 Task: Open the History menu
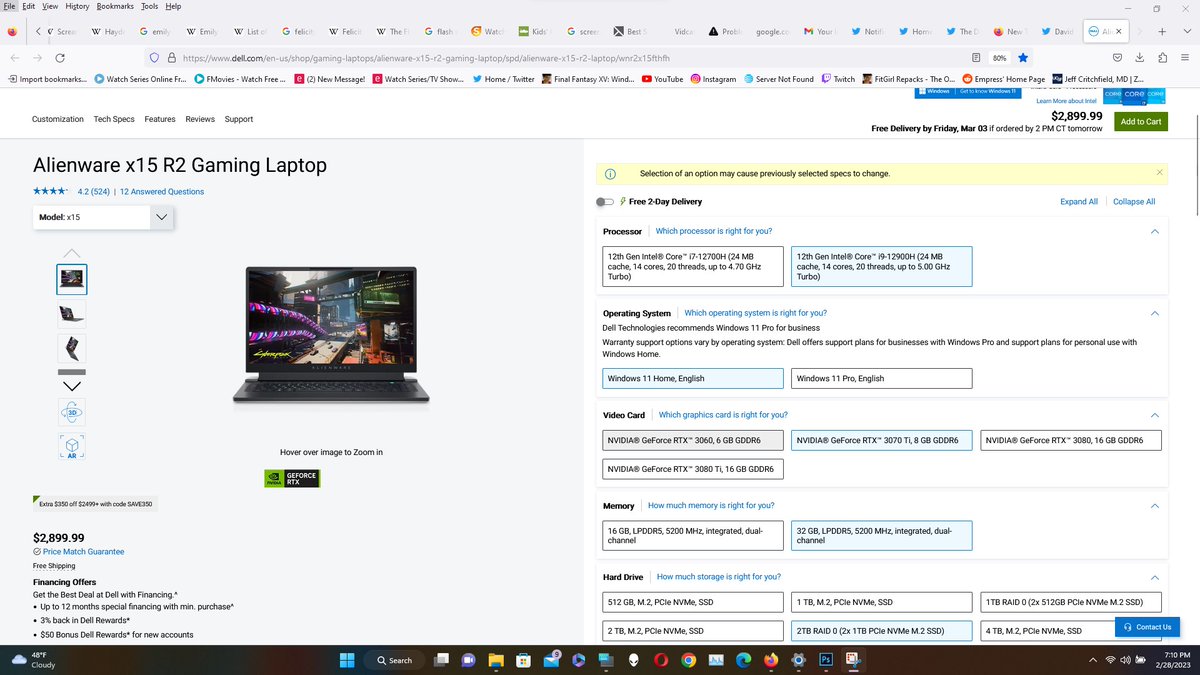[77, 6]
